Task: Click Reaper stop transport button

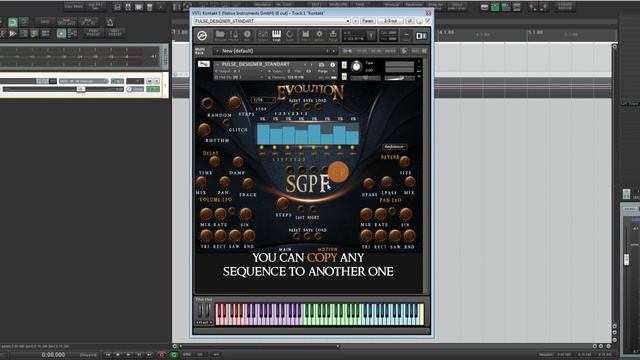Action: click(x=118, y=355)
